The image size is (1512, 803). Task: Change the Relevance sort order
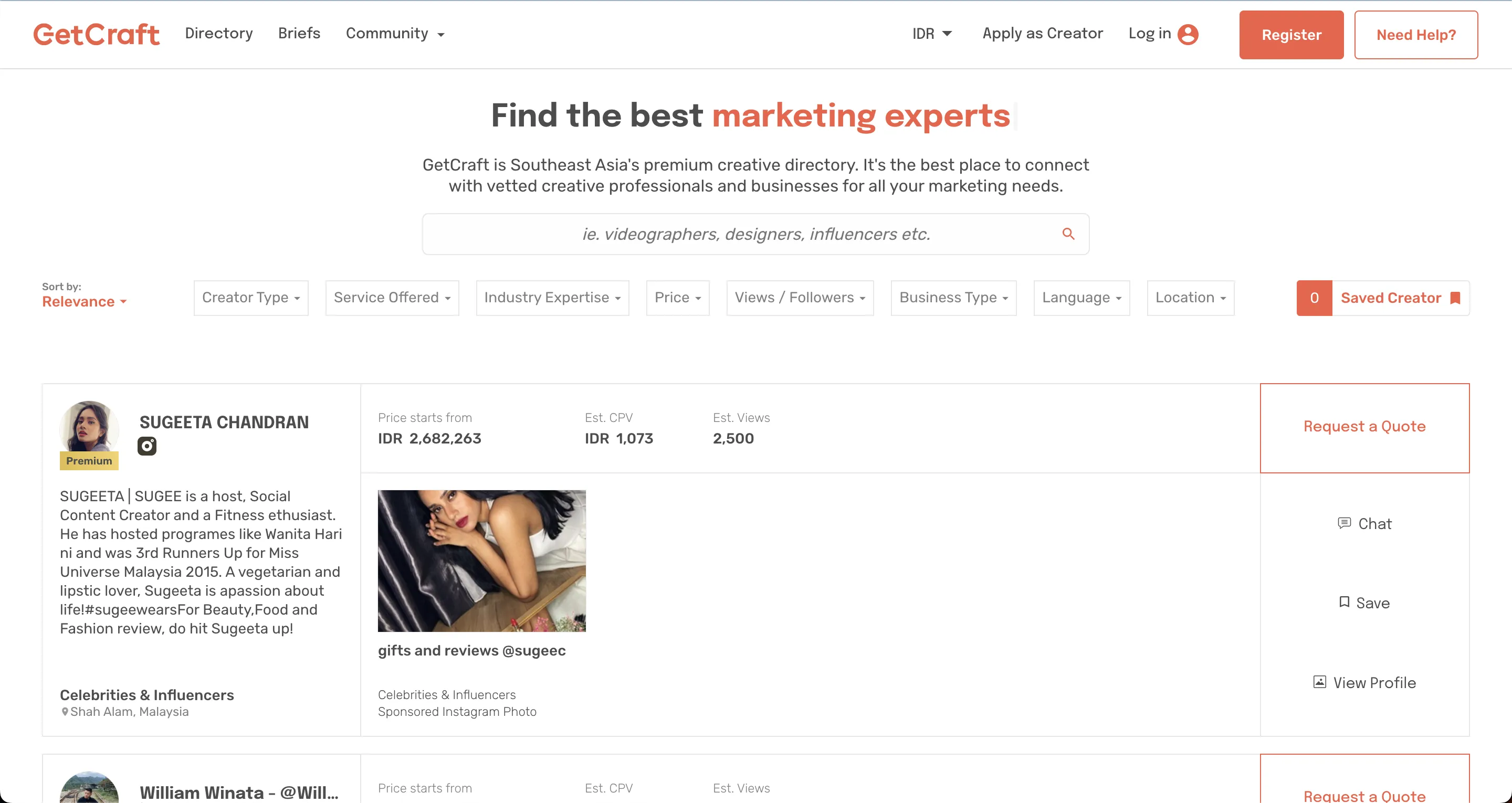pyautogui.click(x=85, y=302)
